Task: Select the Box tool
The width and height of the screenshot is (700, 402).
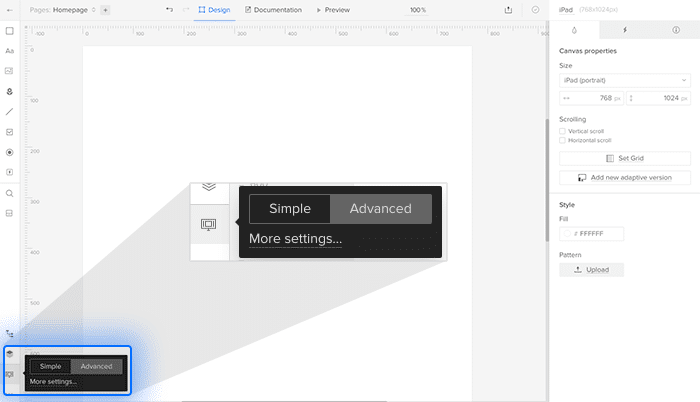Action: point(9,31)
